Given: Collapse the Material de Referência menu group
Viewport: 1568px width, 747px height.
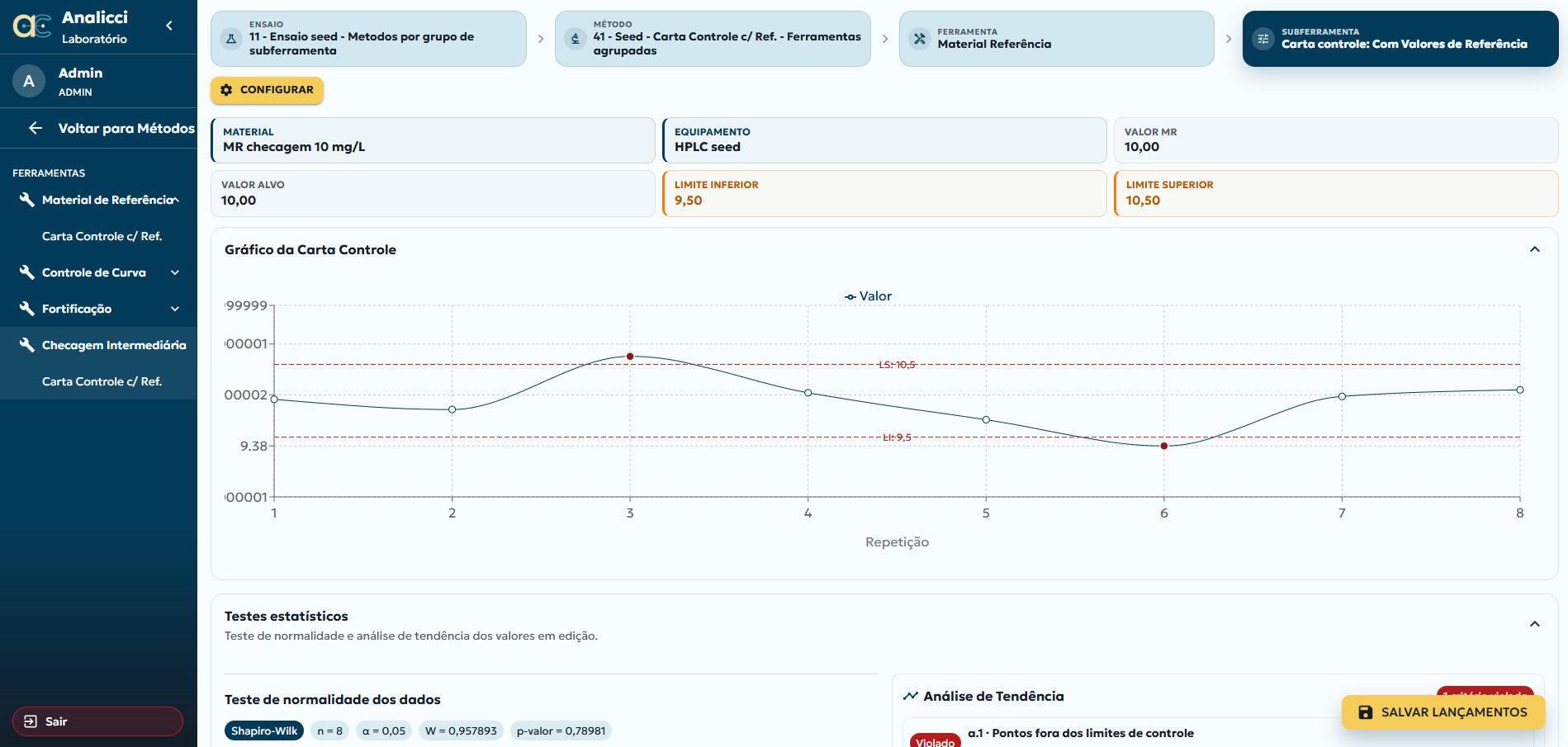Looking at the screenshot, I should (x=175, y=200).
